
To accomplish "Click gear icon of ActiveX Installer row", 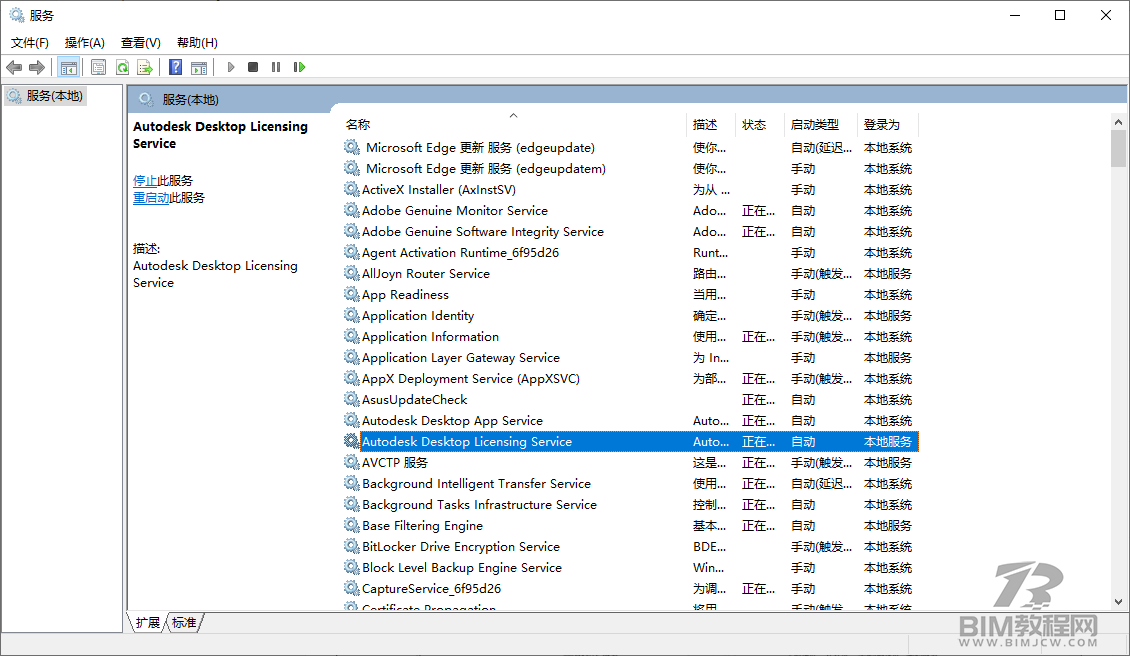I will point(352,190).
